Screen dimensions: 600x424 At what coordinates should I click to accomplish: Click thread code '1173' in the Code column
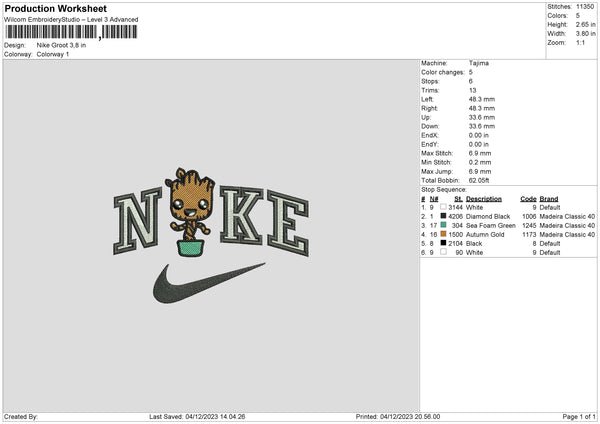(529, 235)
